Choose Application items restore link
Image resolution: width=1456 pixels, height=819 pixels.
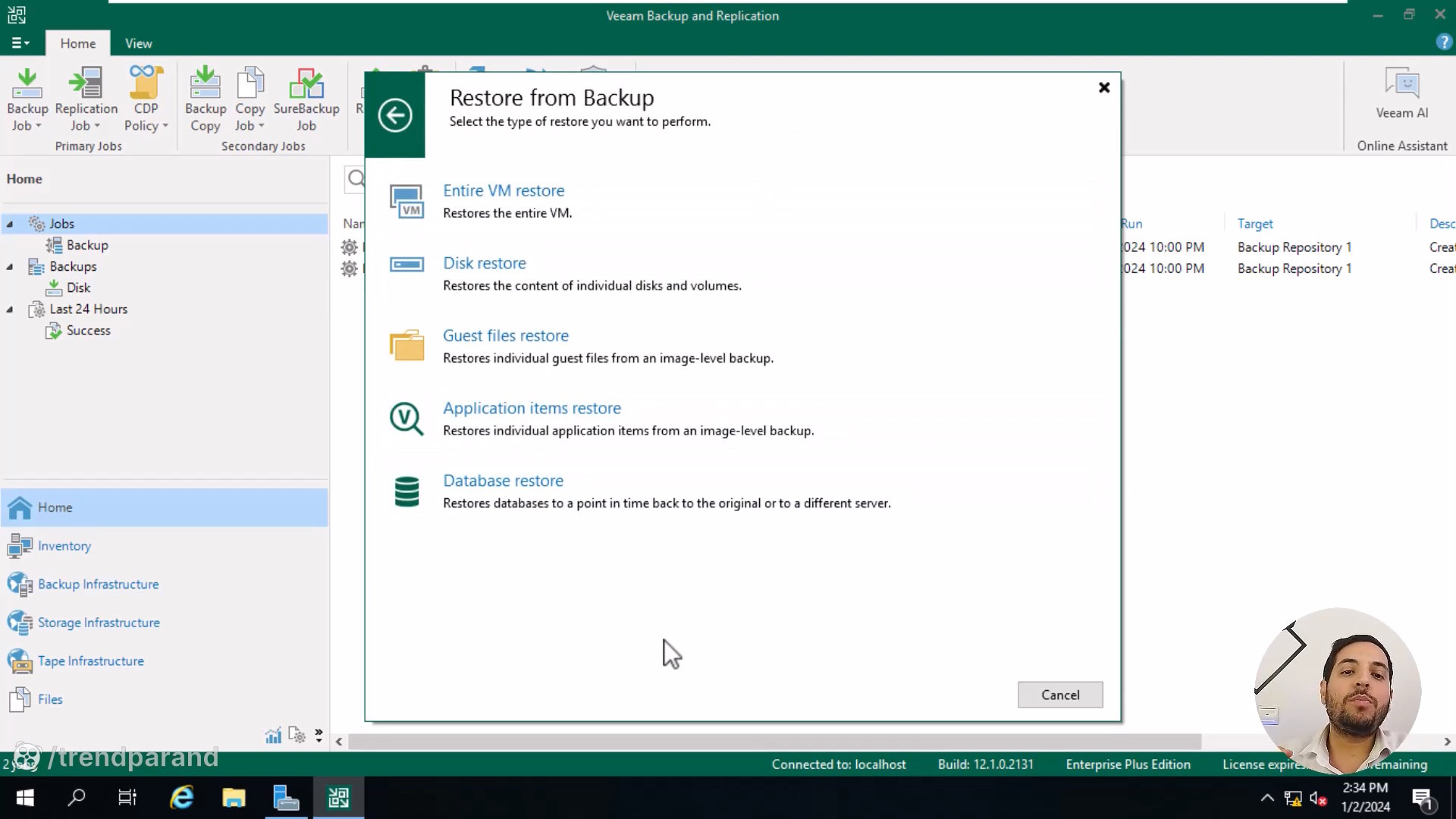(x=532, y=408)
